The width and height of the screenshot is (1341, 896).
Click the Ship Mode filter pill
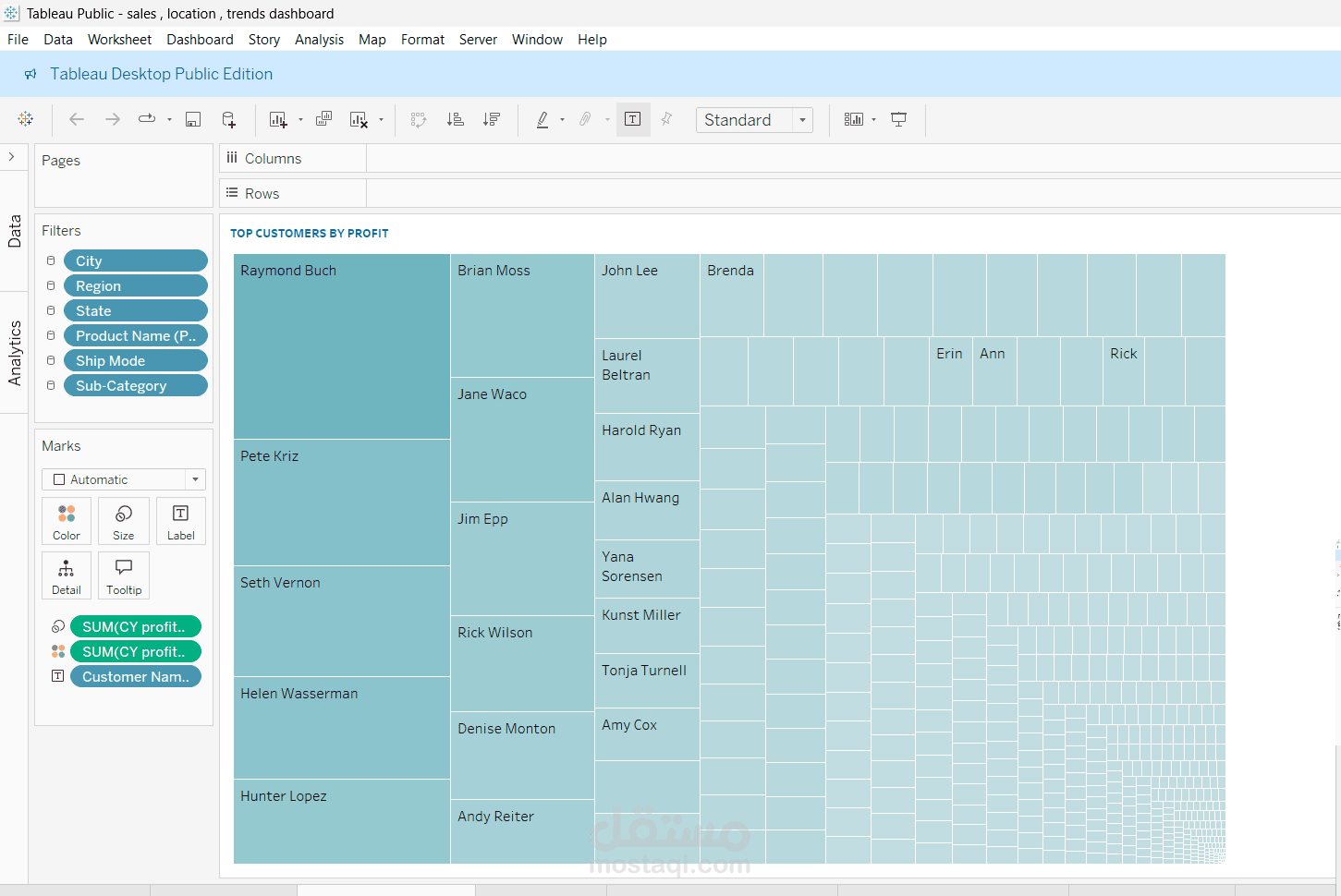point(136,361)
